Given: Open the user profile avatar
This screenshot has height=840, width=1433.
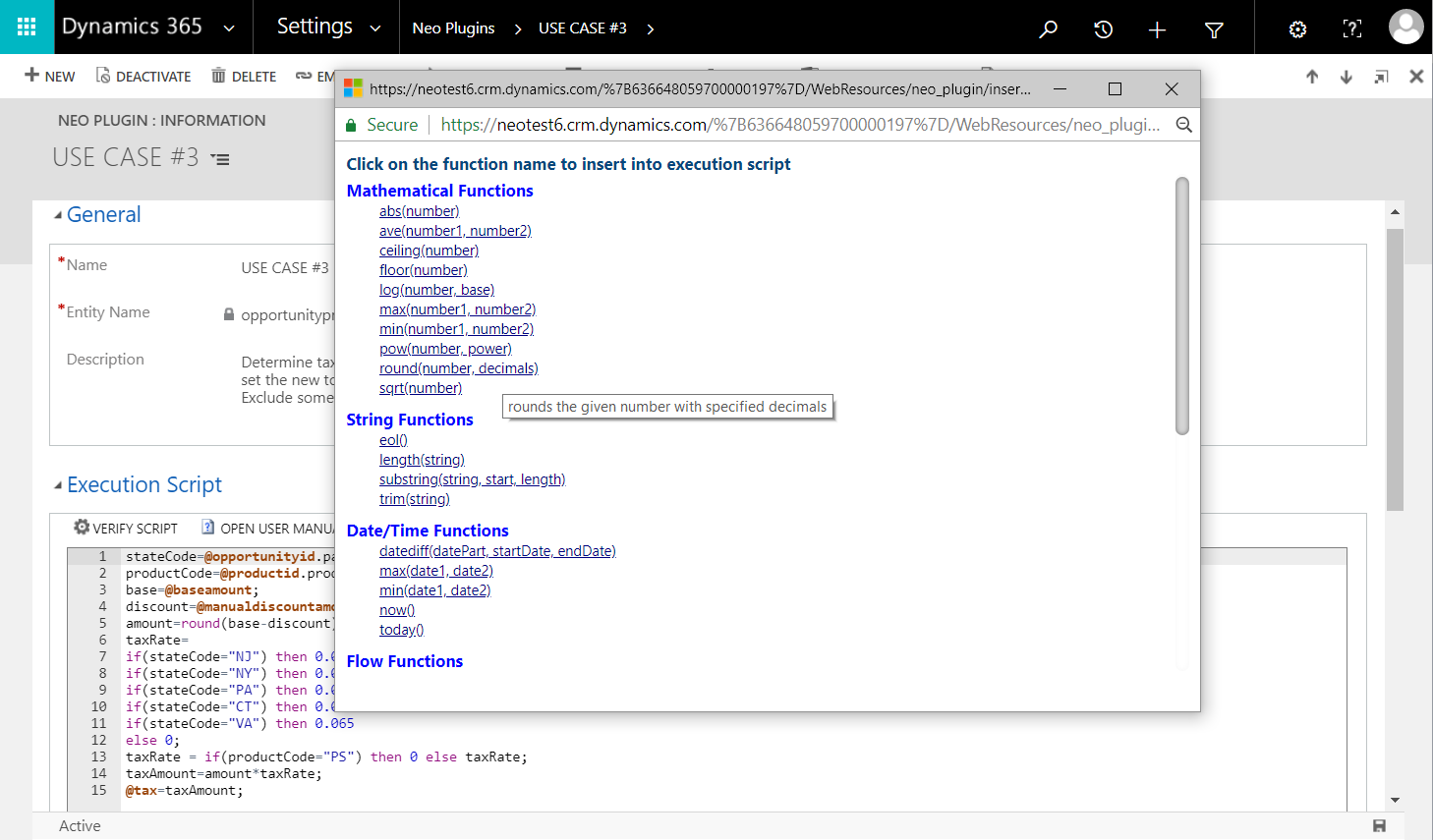Looking at the screenshot, I should tap(1405, 27).
